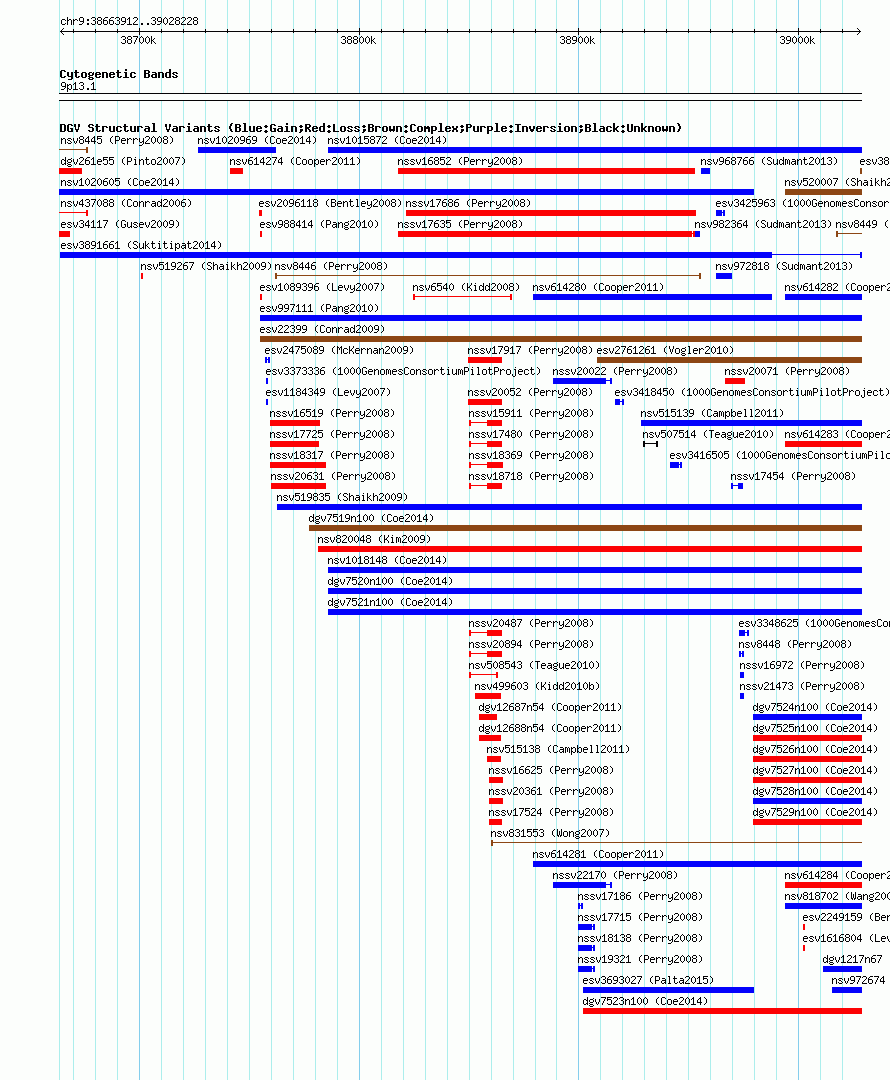Select the Cytogenetic Bands track title
Image resolution: width=890 pixels, height=1080 pixels.
(x=118, y=74)
